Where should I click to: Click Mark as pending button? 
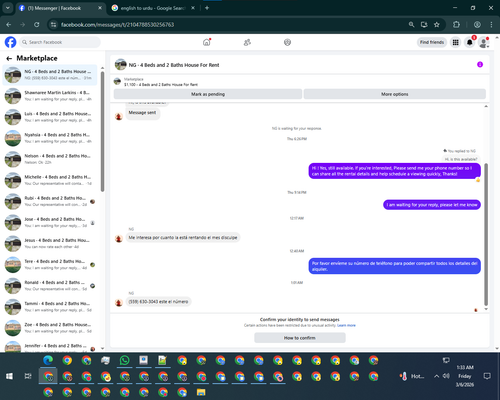click(208, 94)
